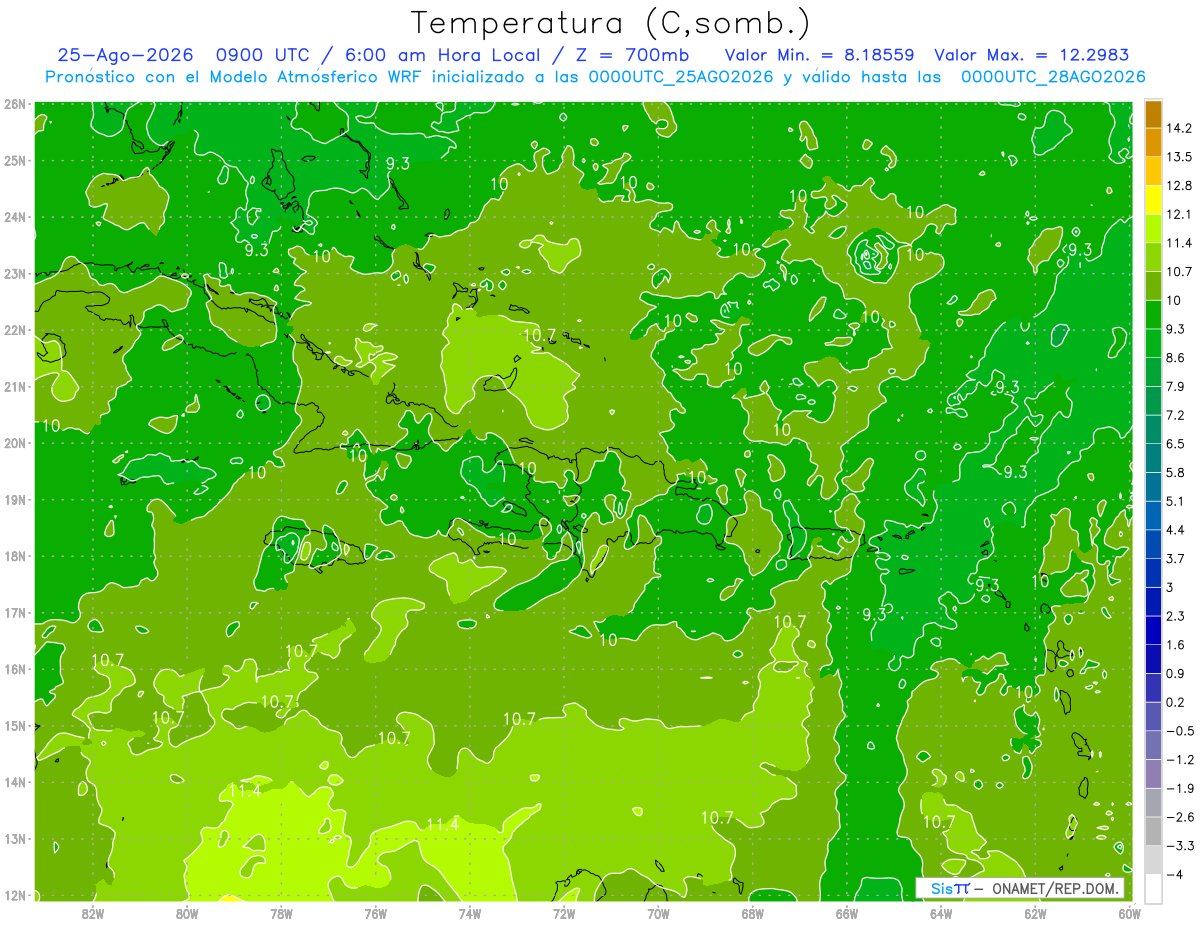
Task: Click the white bottom swatch under -4
Action: [1153, 887]
